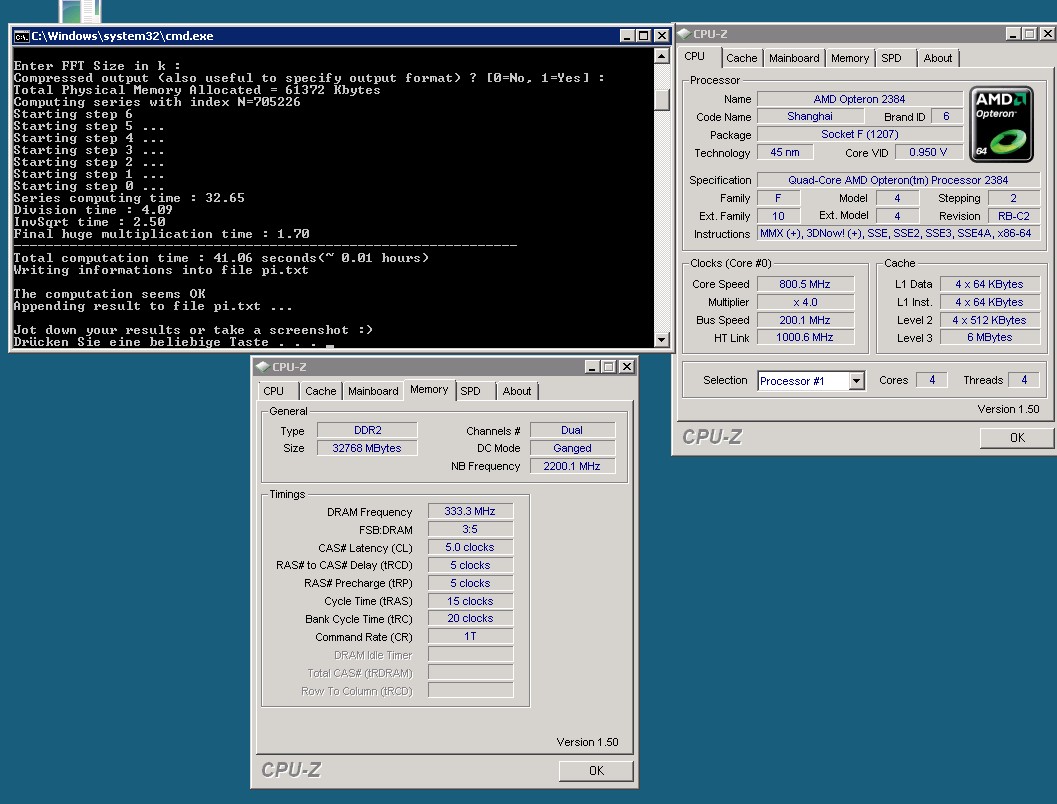
Task: Click the Threads count field
Action: (1024, 380)
